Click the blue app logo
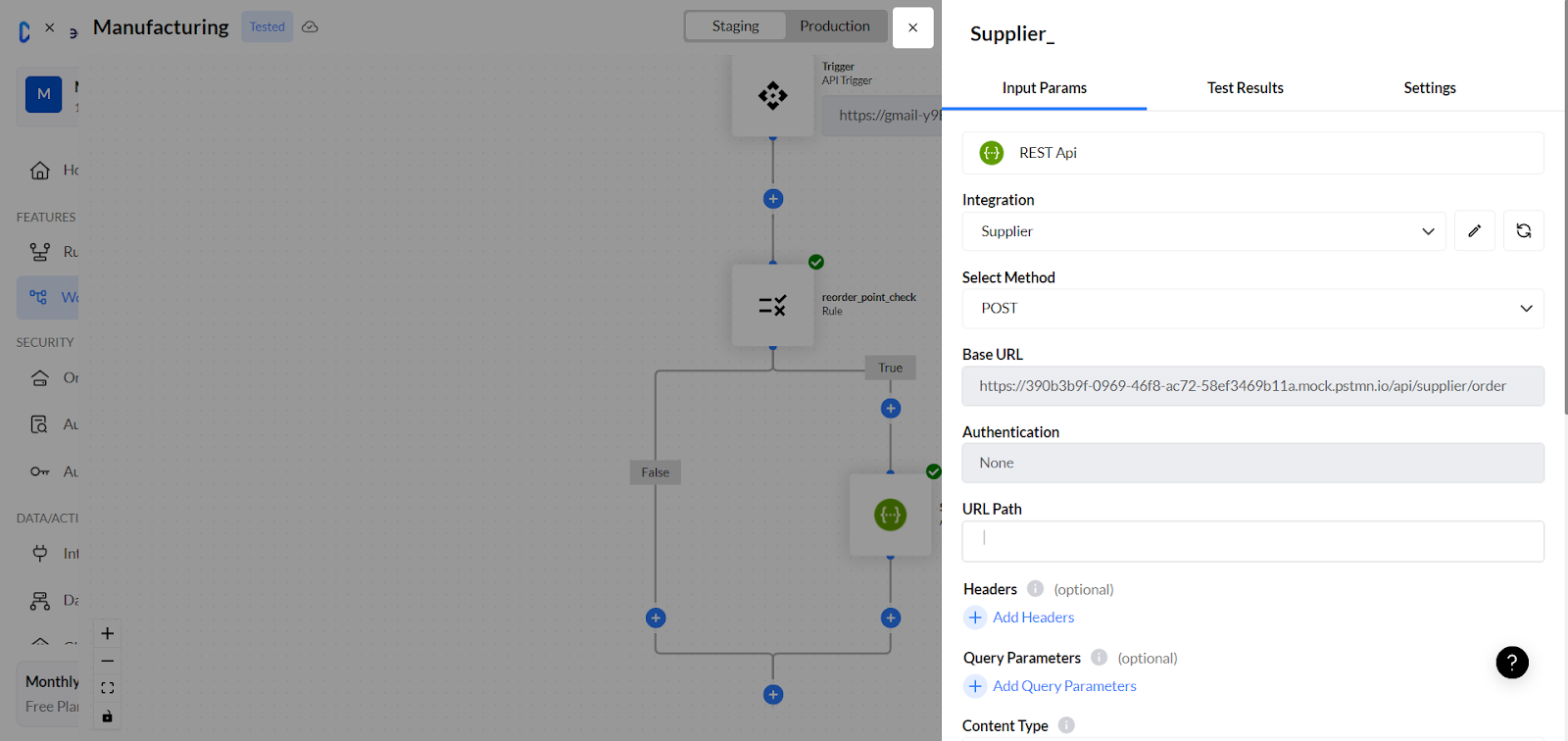The height and width of the screenshot is (741, 1568). pyautogui.click(x=24, y=32)
